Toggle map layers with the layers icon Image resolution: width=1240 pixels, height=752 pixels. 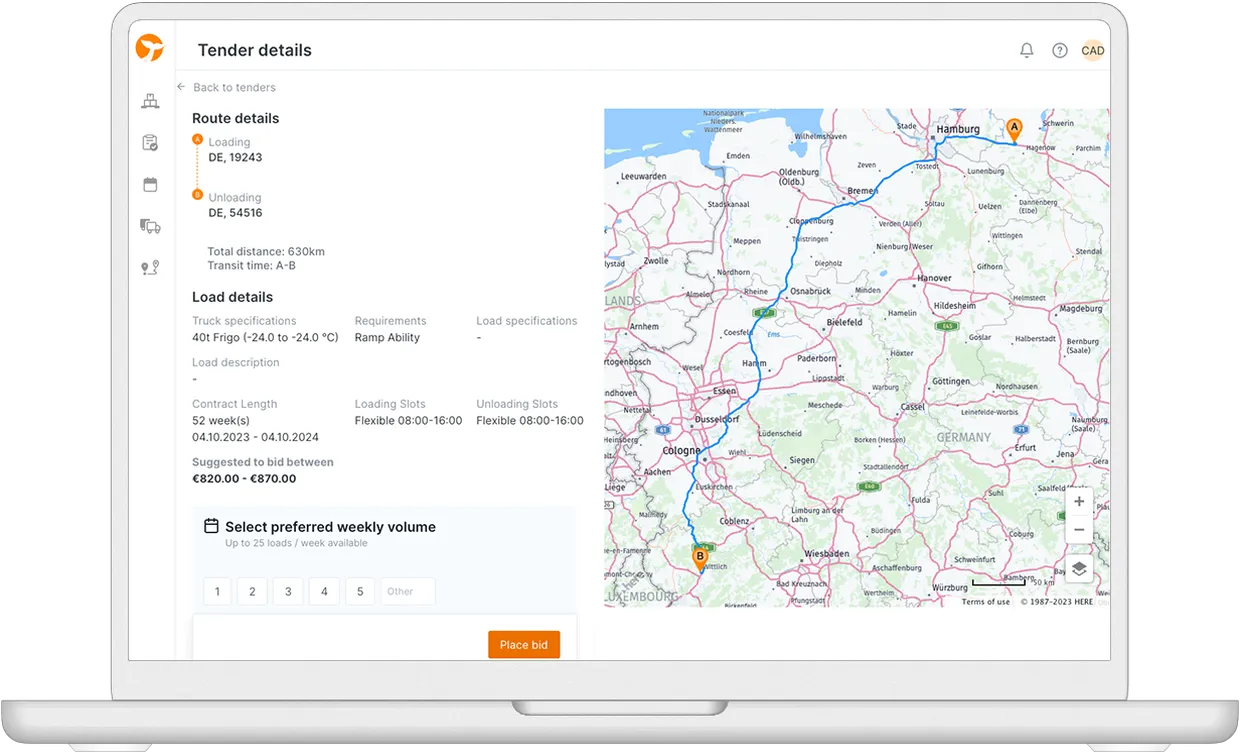[x=1079, y=568]
